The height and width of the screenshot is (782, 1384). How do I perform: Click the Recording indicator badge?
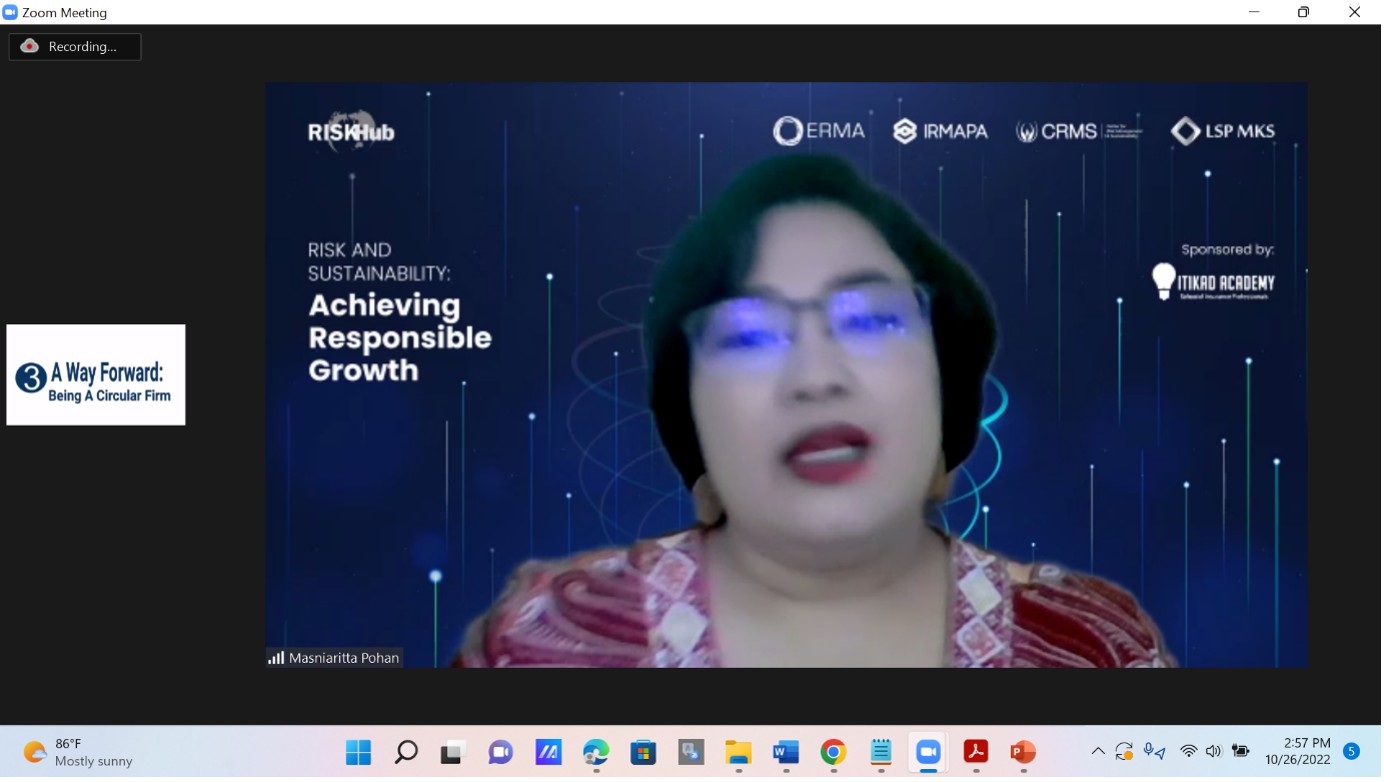pyautogui.click(x=75, y=47)
